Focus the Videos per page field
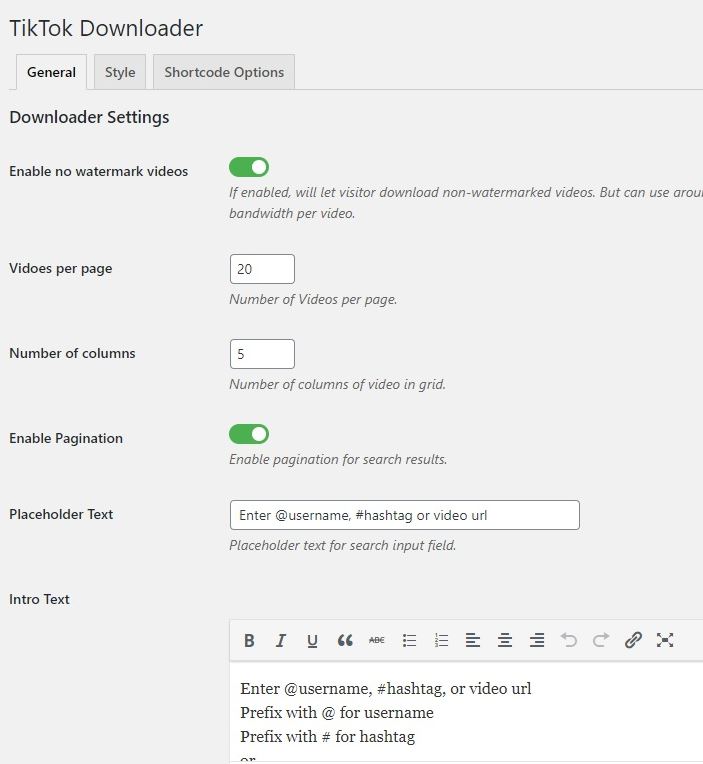The image size is (703, 764). coord(262,269)
